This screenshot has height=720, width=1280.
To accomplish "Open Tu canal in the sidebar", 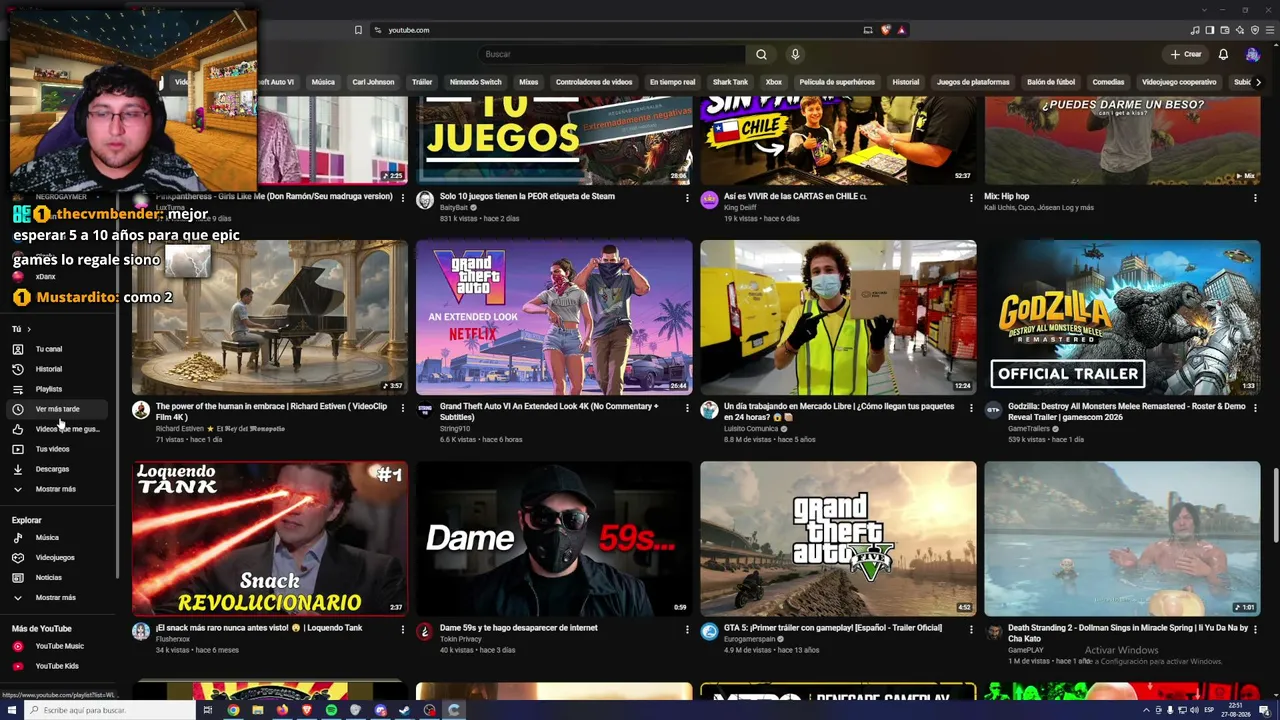I will (55, 349).
